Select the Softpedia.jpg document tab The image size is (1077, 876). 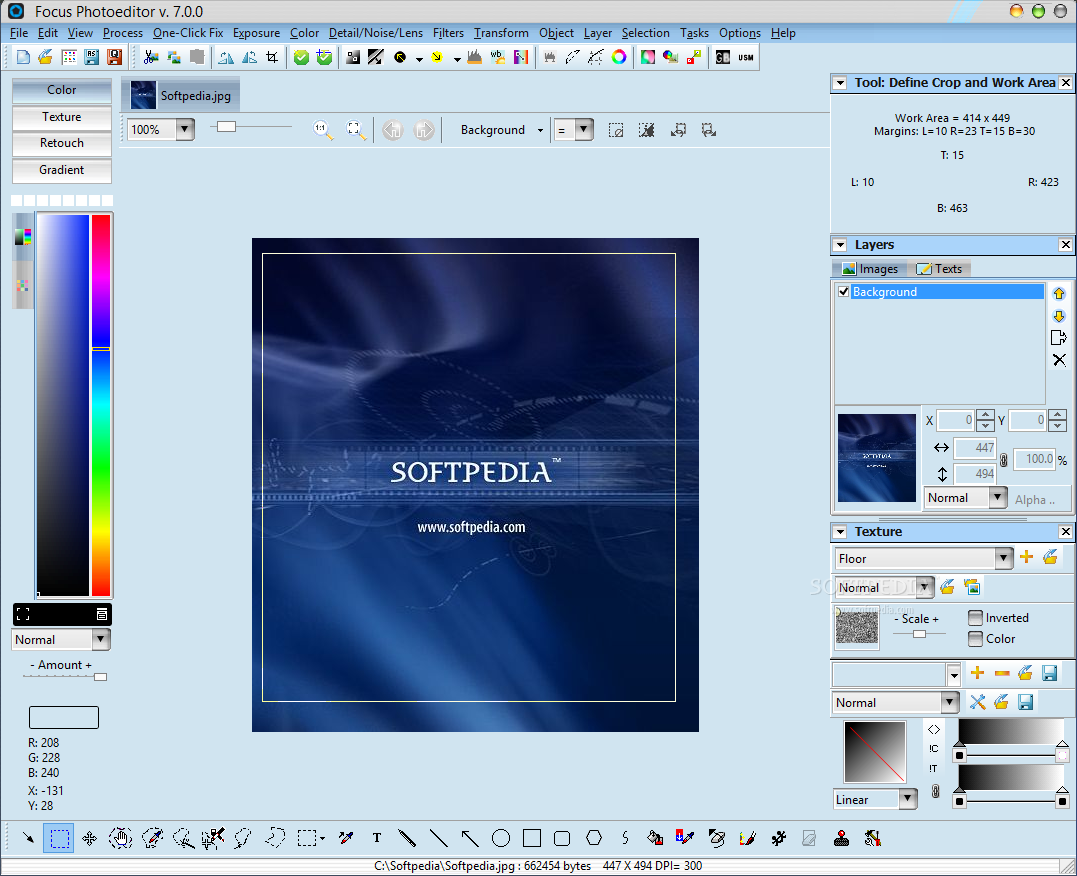click(181, 96)
